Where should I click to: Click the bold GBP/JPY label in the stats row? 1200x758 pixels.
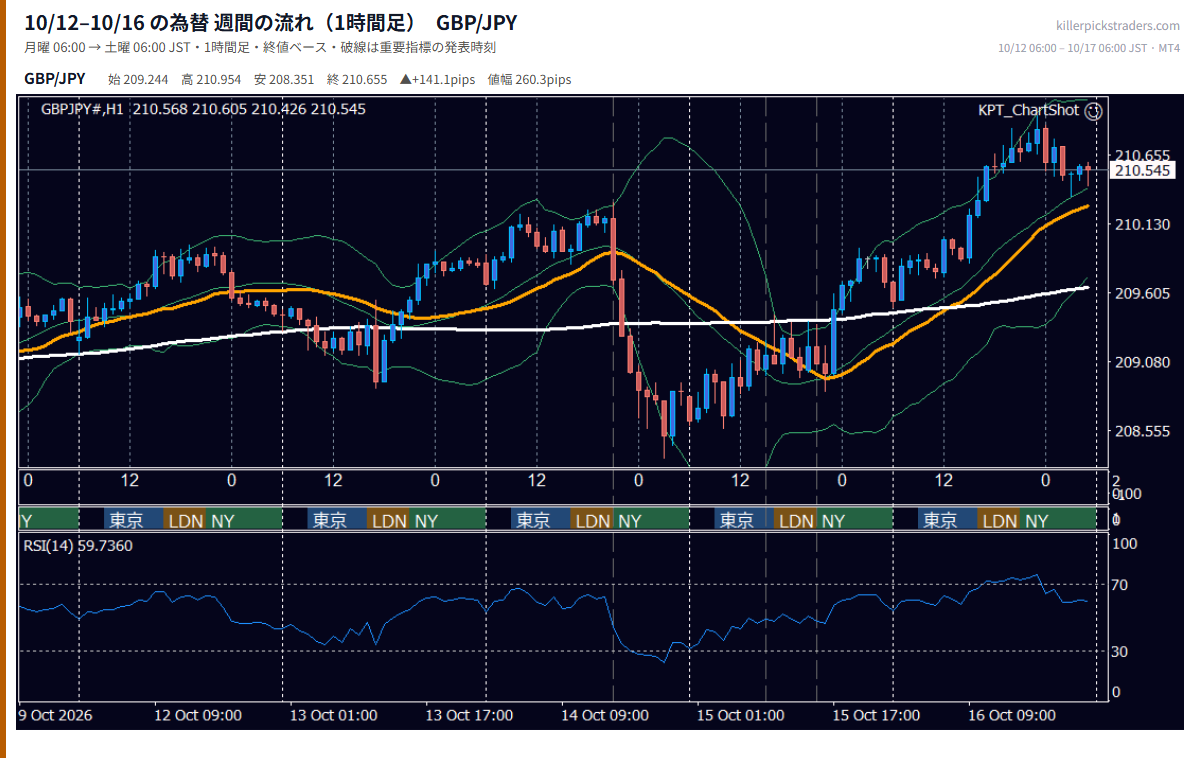tap(55, 79)
